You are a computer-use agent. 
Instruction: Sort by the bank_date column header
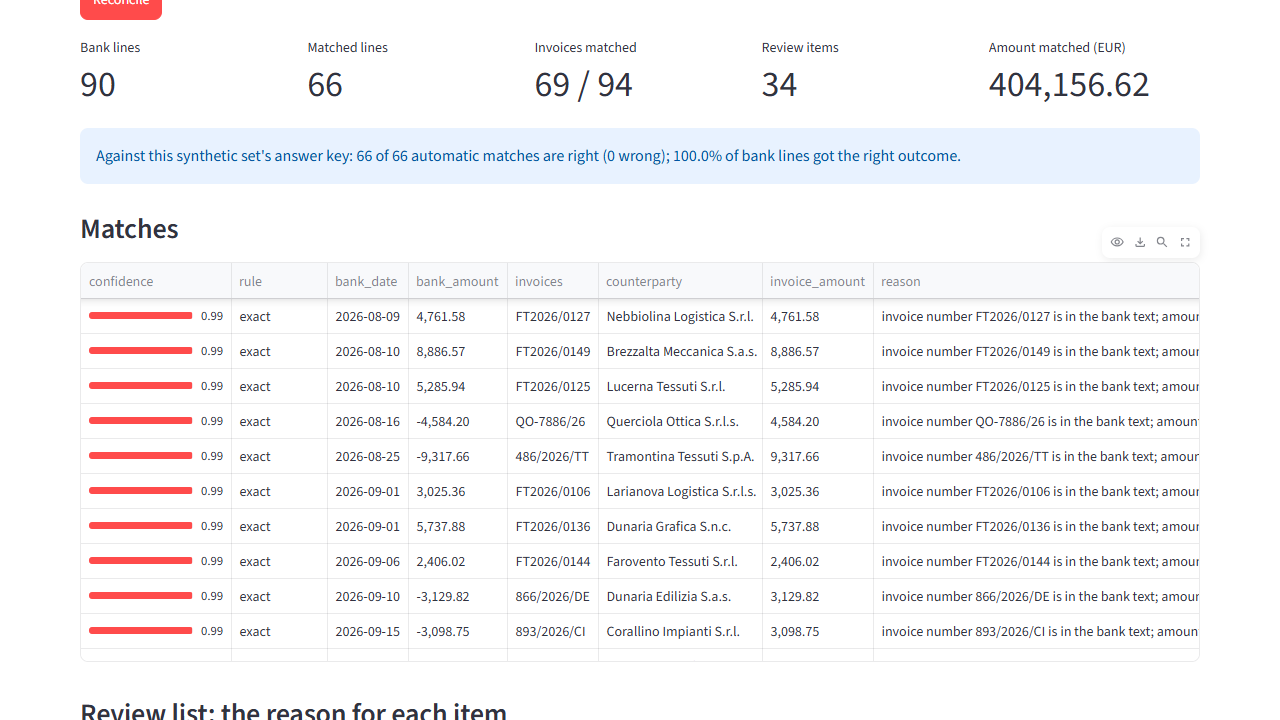point(367,281)
